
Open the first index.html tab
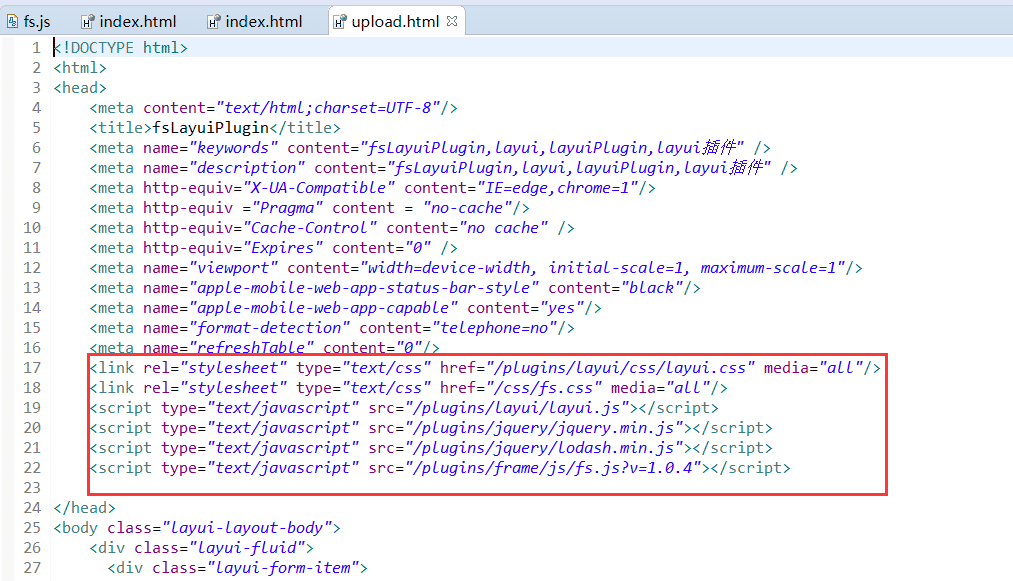[x=137, y=21]
